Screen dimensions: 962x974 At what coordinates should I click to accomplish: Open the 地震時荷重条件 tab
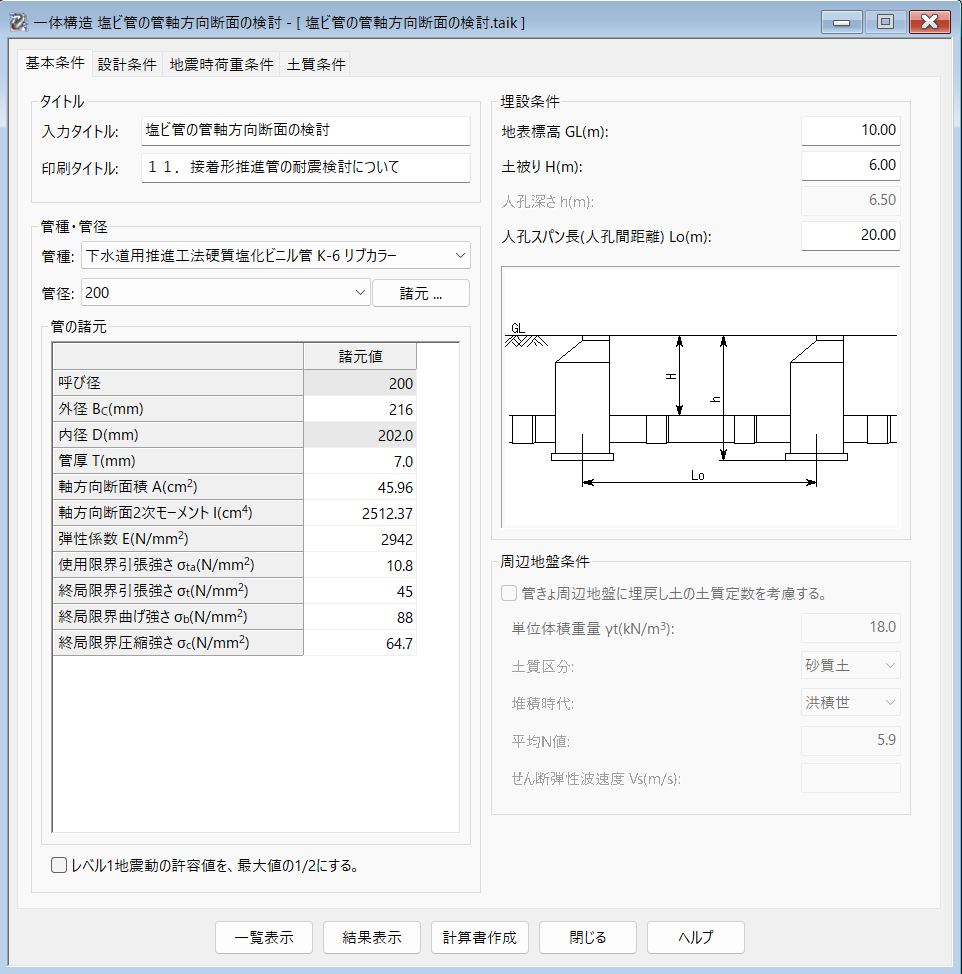[x=221, y=64]
